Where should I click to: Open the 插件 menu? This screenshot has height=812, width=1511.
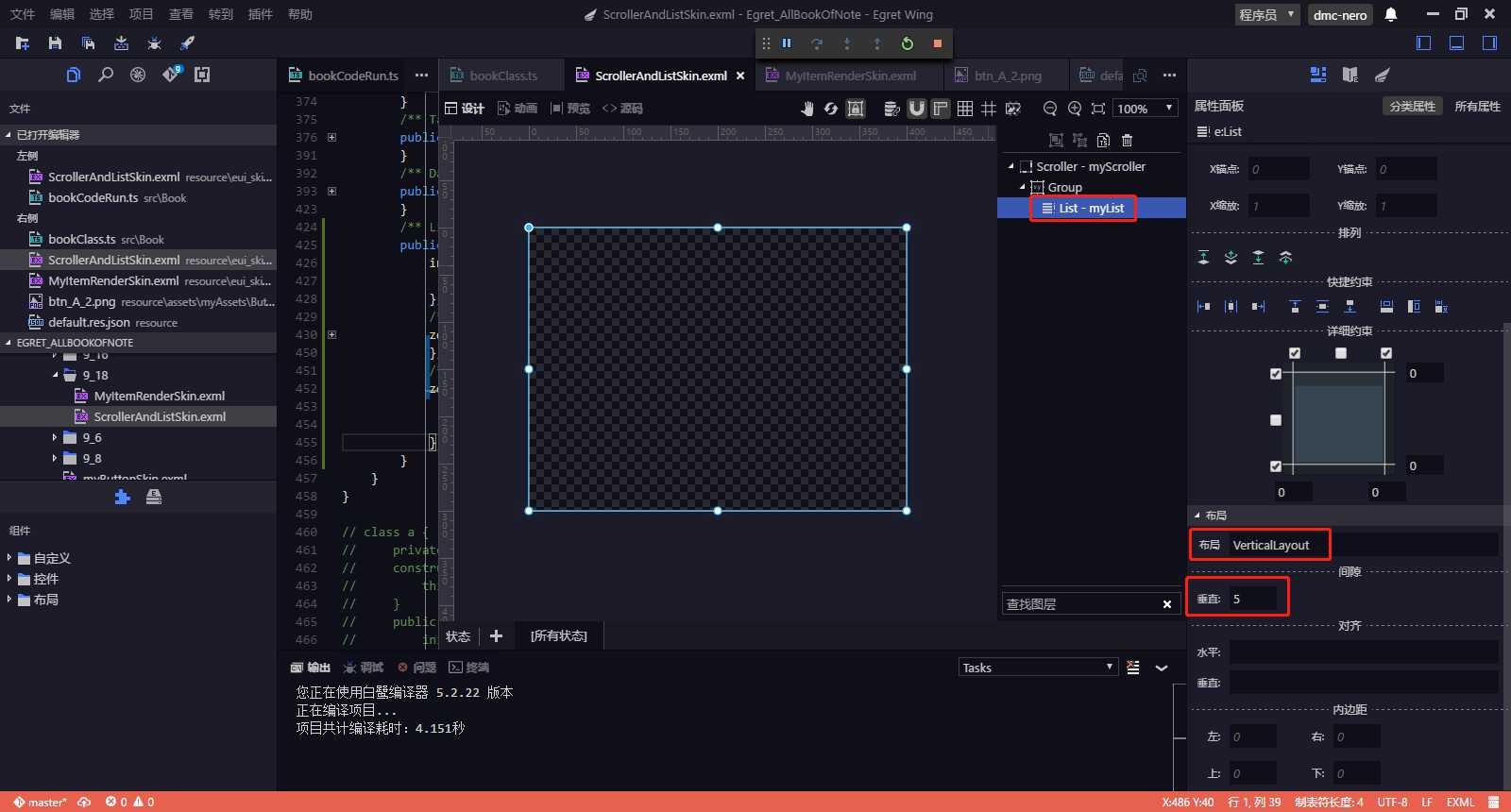tap(261, 14)
